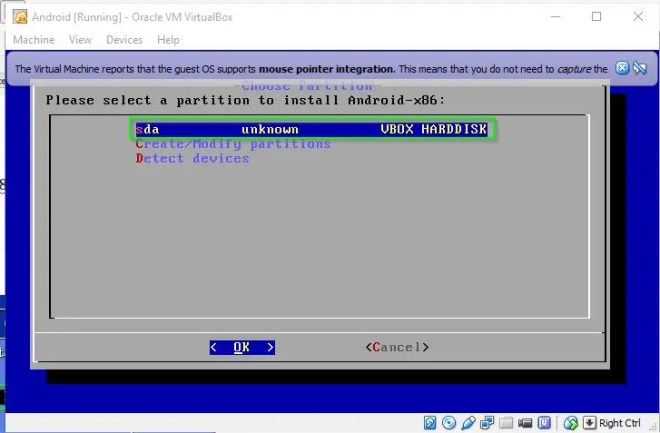Screen dimensions: 660x433
Task: Click the optical disc status icon
Action: click(449, 422)
